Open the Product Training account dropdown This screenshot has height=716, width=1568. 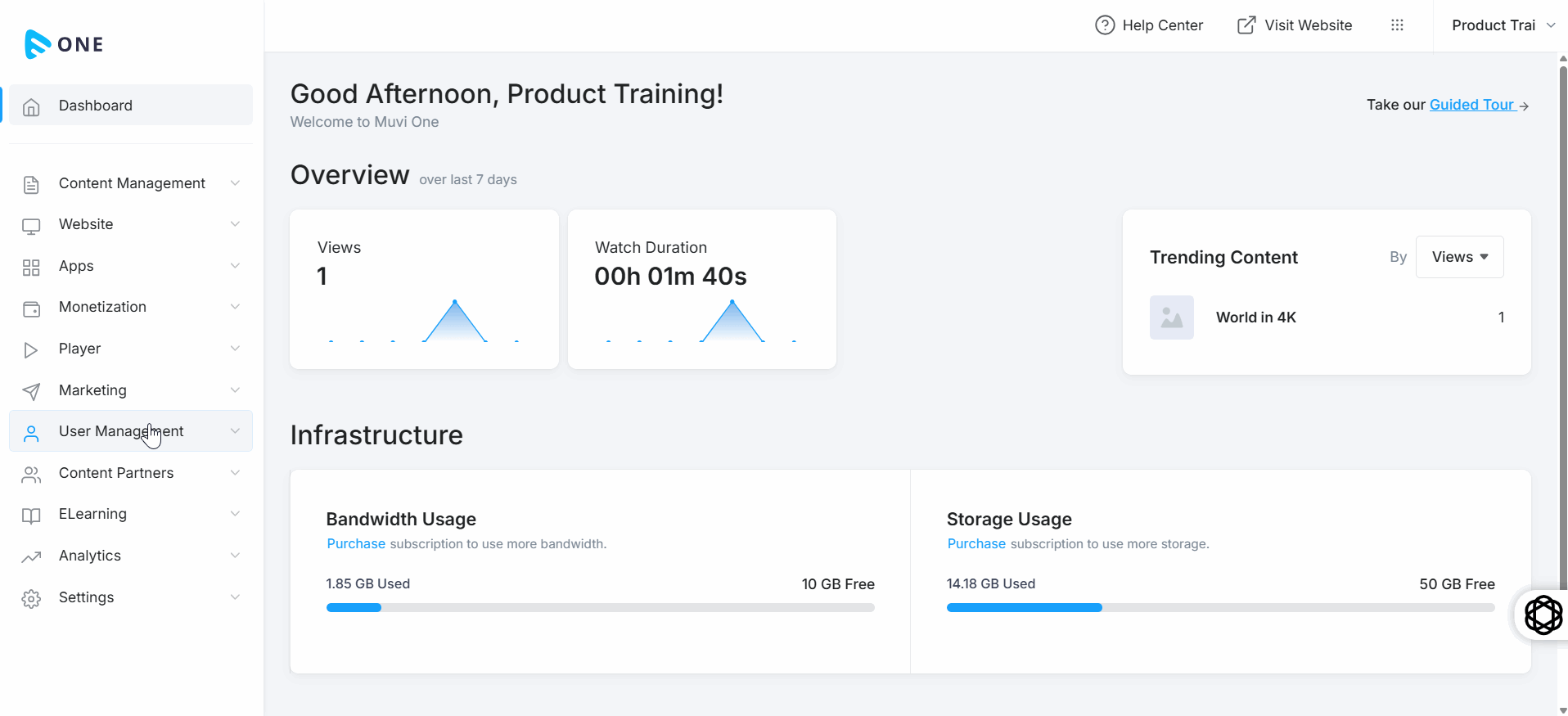(x=1503, y=25)
